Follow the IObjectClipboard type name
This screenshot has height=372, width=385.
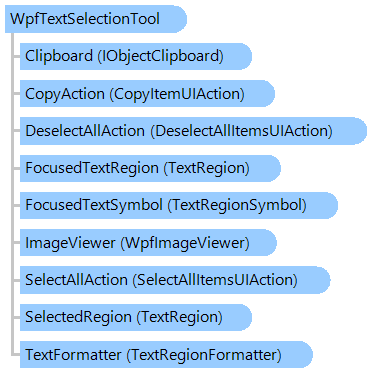pyautogui.click(x=161, y=56)
